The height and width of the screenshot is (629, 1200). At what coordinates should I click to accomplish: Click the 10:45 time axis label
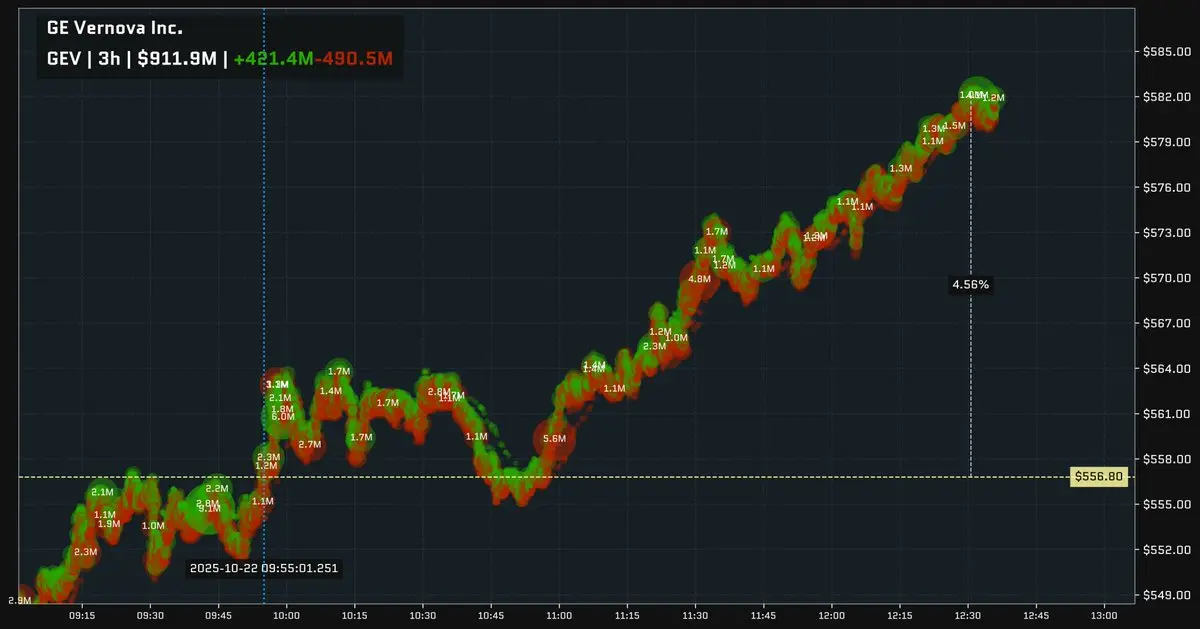(x=491, y=617)
